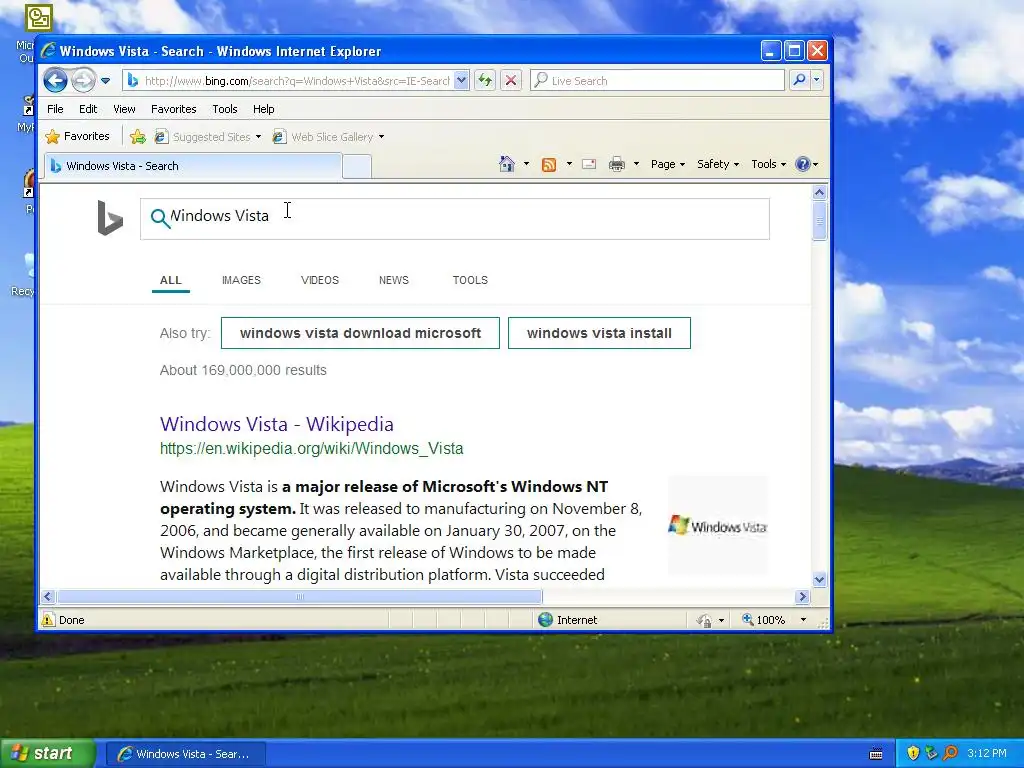Image resolution: width=1024 pixels, height=768 pixels.
Task: Open Suggested Sites dropdown
Action: (x=208, y=136)
